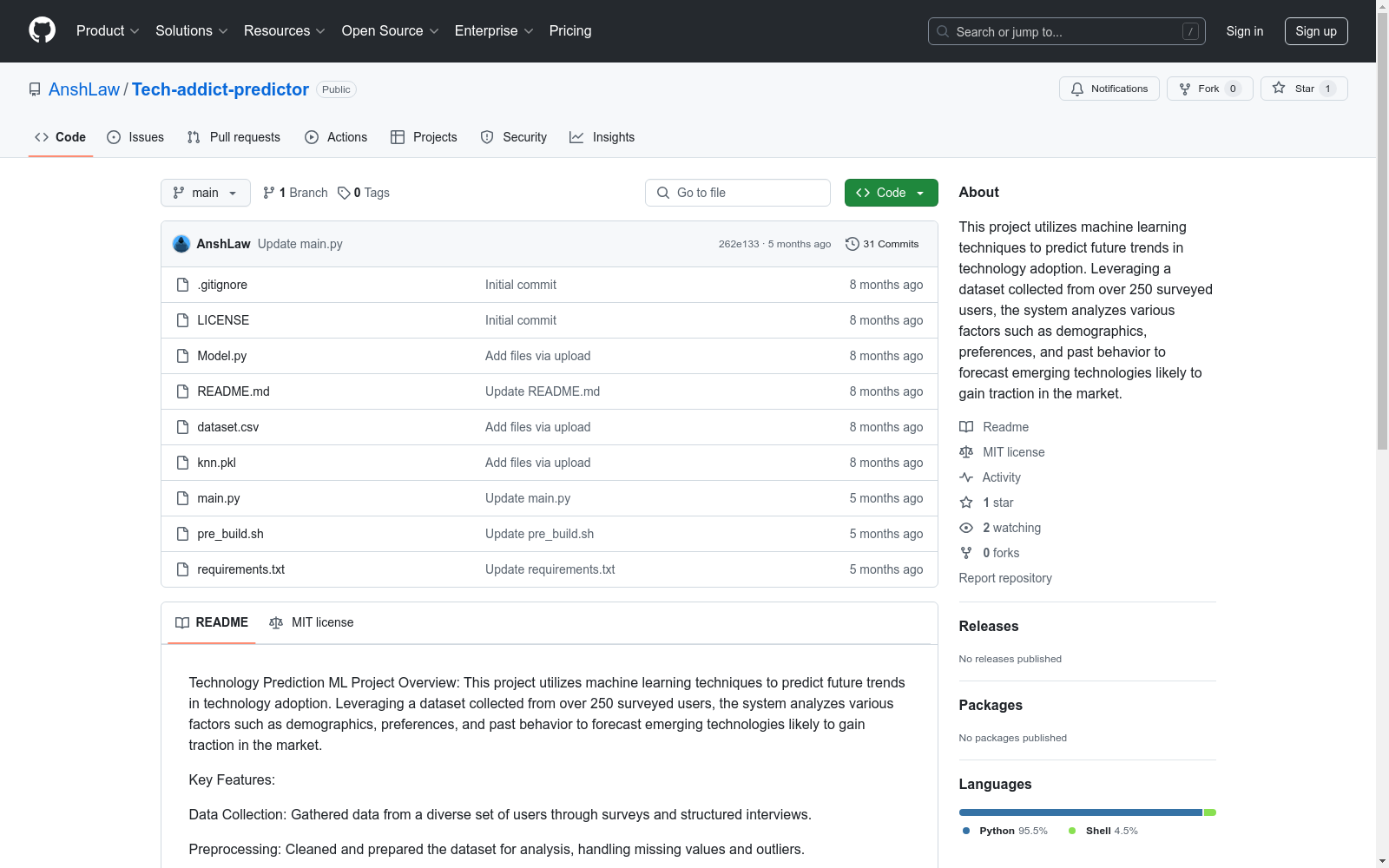
Task: Expand the Enterprise menu
Action: point(494,30)
